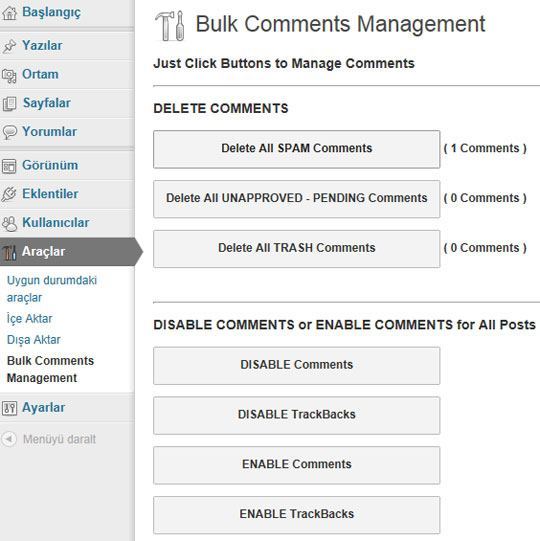Select the Dışa Aktar submenu item

point(33,340)
